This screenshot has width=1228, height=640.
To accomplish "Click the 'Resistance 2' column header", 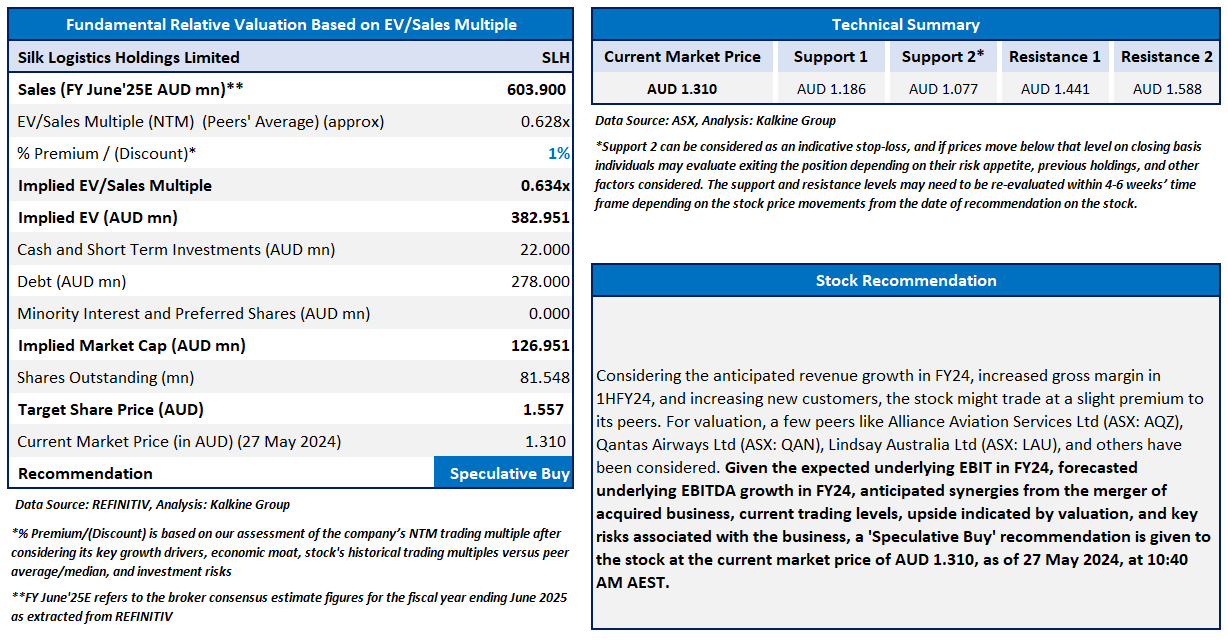I will (1166, 57).
